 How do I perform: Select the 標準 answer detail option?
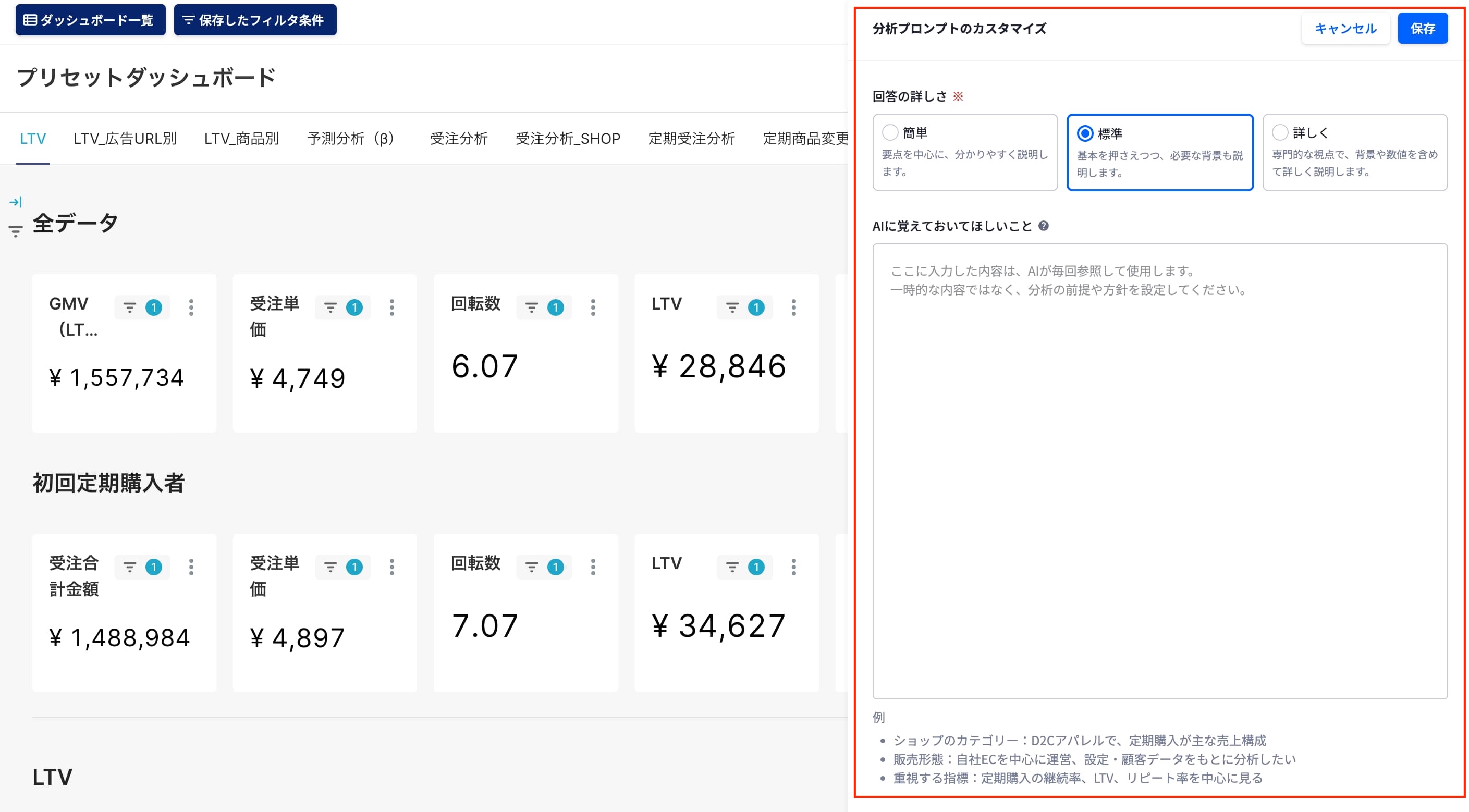pyautogui.click(x=1160, y=152)
